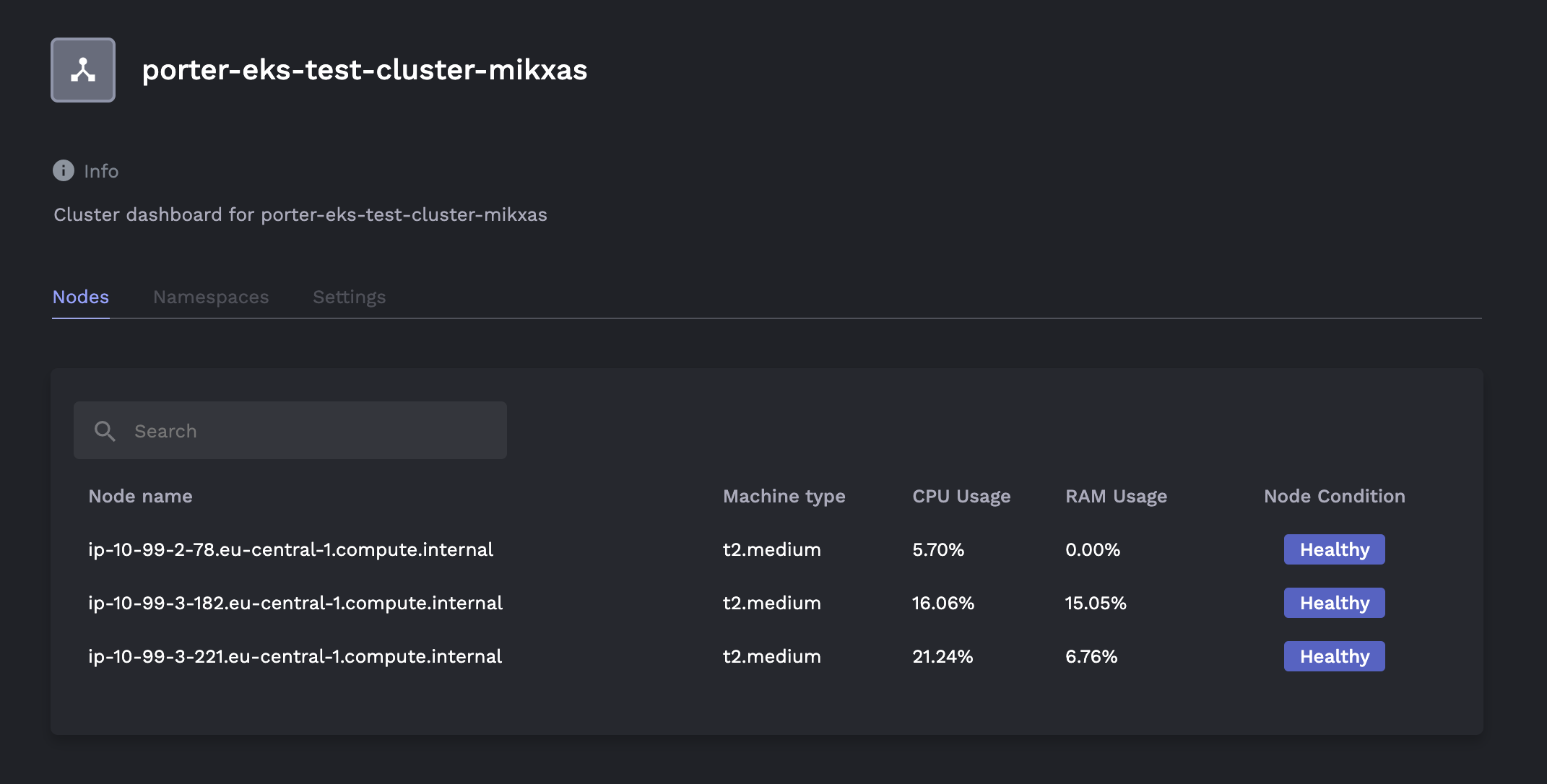Click the Node name column header
Screen dimensions: 1547x784
click(x=140, y=496)
